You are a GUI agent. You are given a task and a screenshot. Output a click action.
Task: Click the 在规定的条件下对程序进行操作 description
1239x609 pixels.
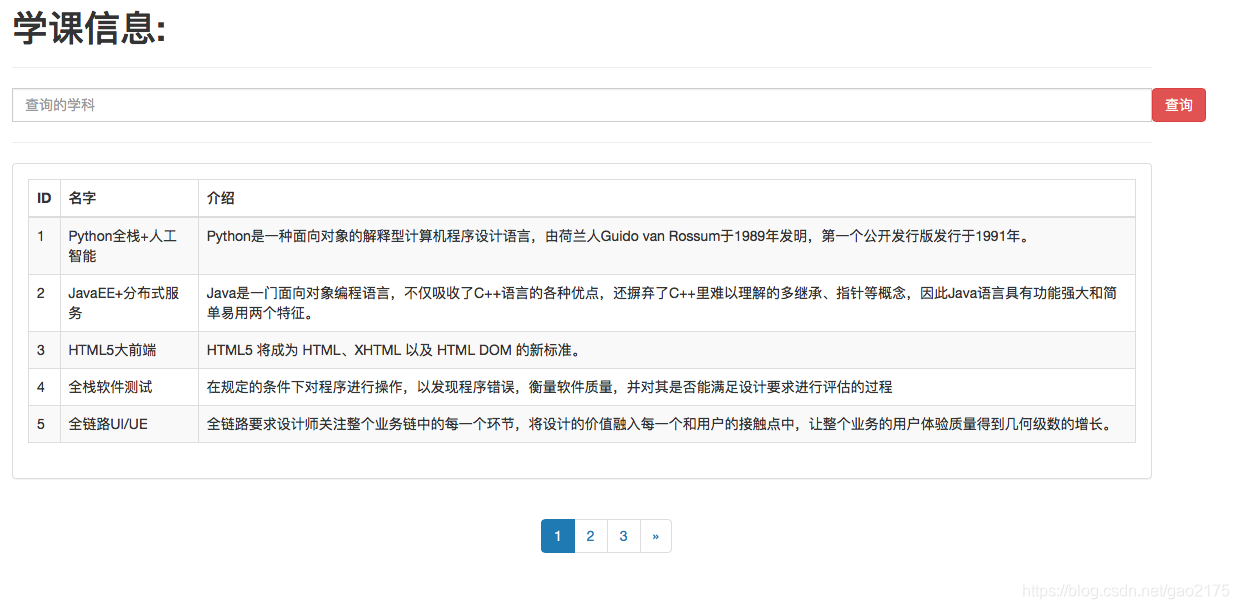[667, 387]
